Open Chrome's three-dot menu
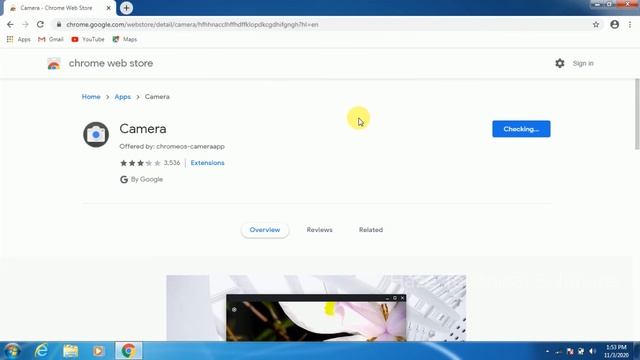This screenshot has height=360, width=640. [x=630, y=24]
